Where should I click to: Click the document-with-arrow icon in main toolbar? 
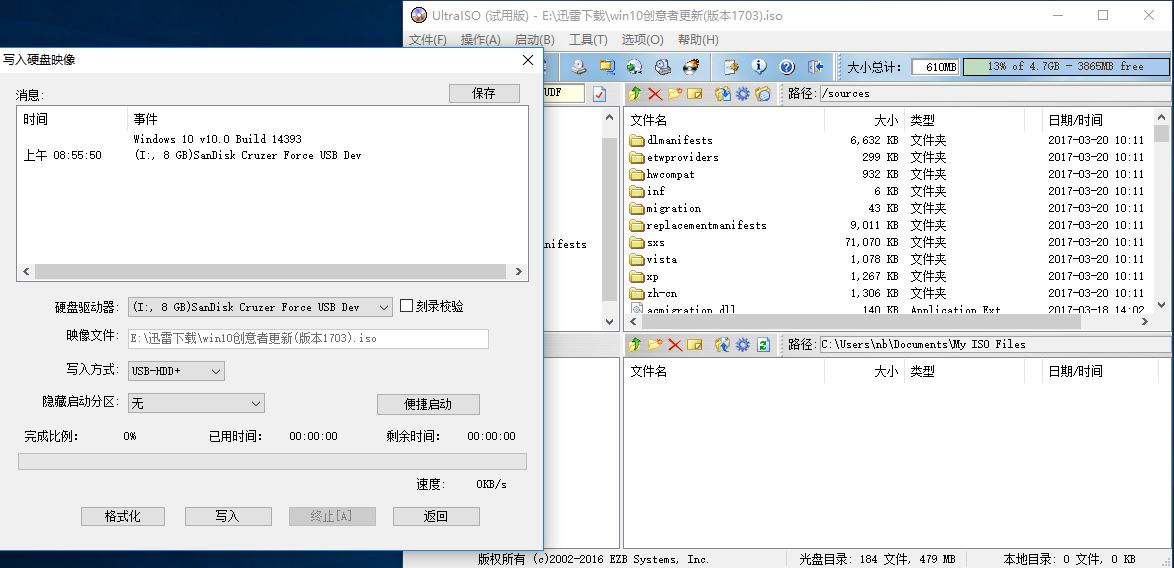click(x=731, y=67)
